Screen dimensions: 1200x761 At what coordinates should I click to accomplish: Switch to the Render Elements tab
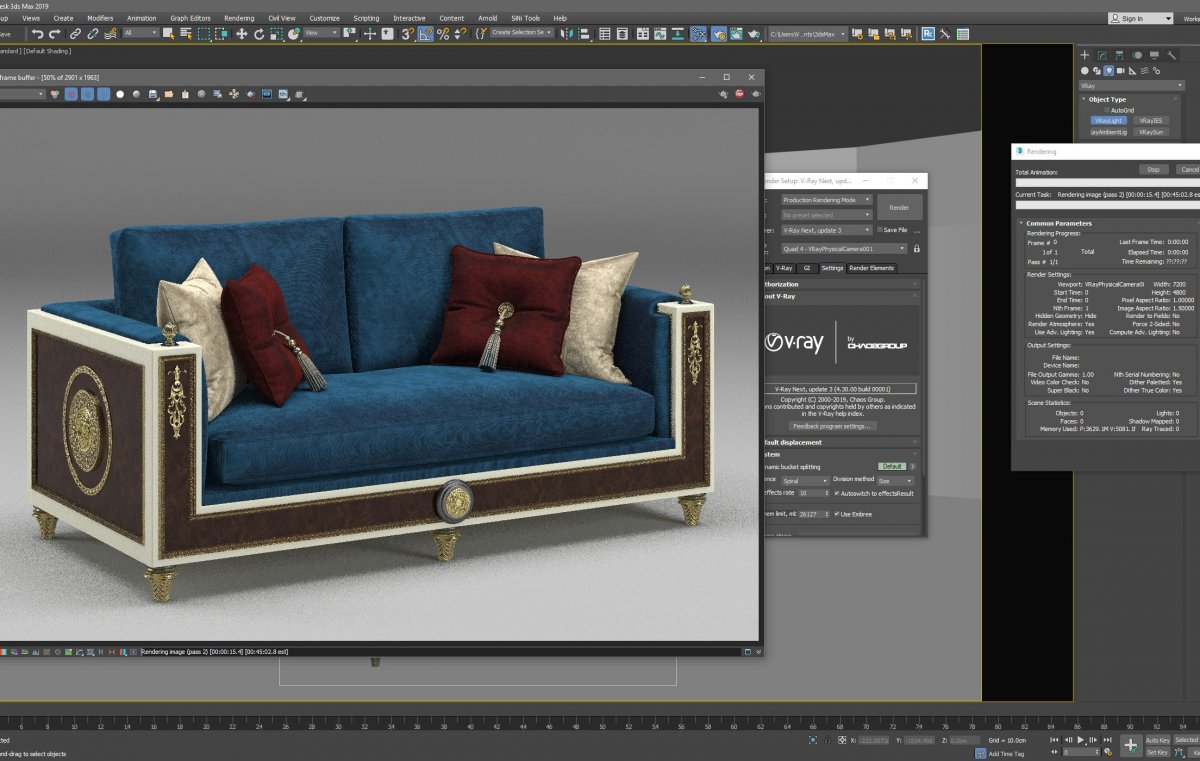click(x=872, y=268)
